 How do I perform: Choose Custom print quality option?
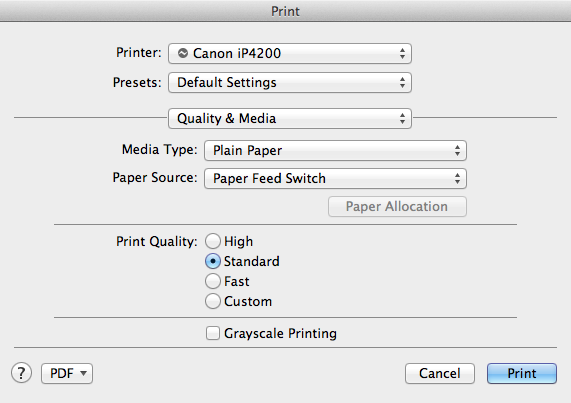coord(213,301)
